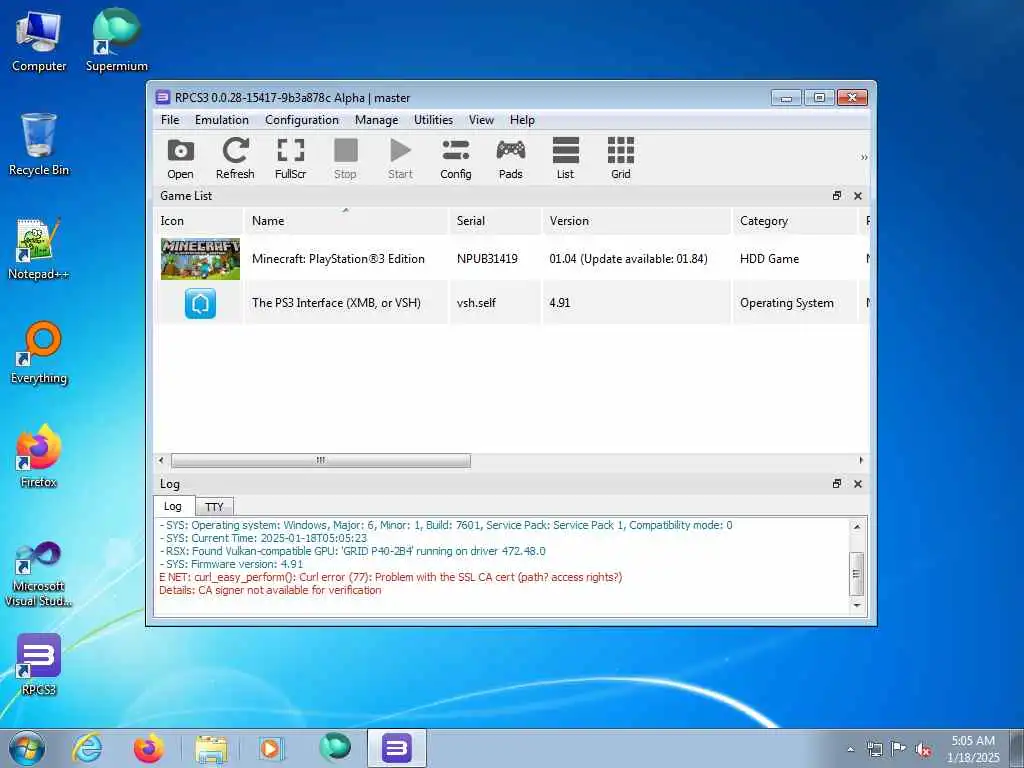
Task: Start emulation with the Start icon
Action: point(400,158)
